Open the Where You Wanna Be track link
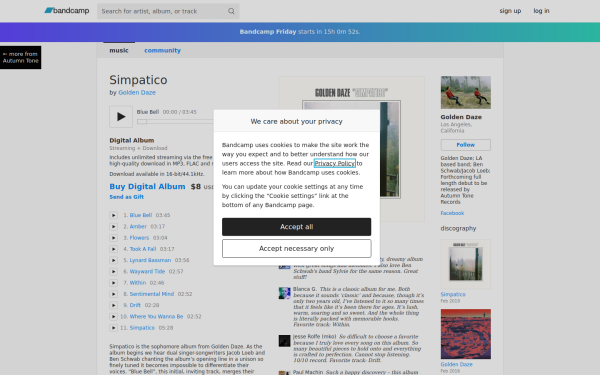600x375 pixels. (157, 316)
